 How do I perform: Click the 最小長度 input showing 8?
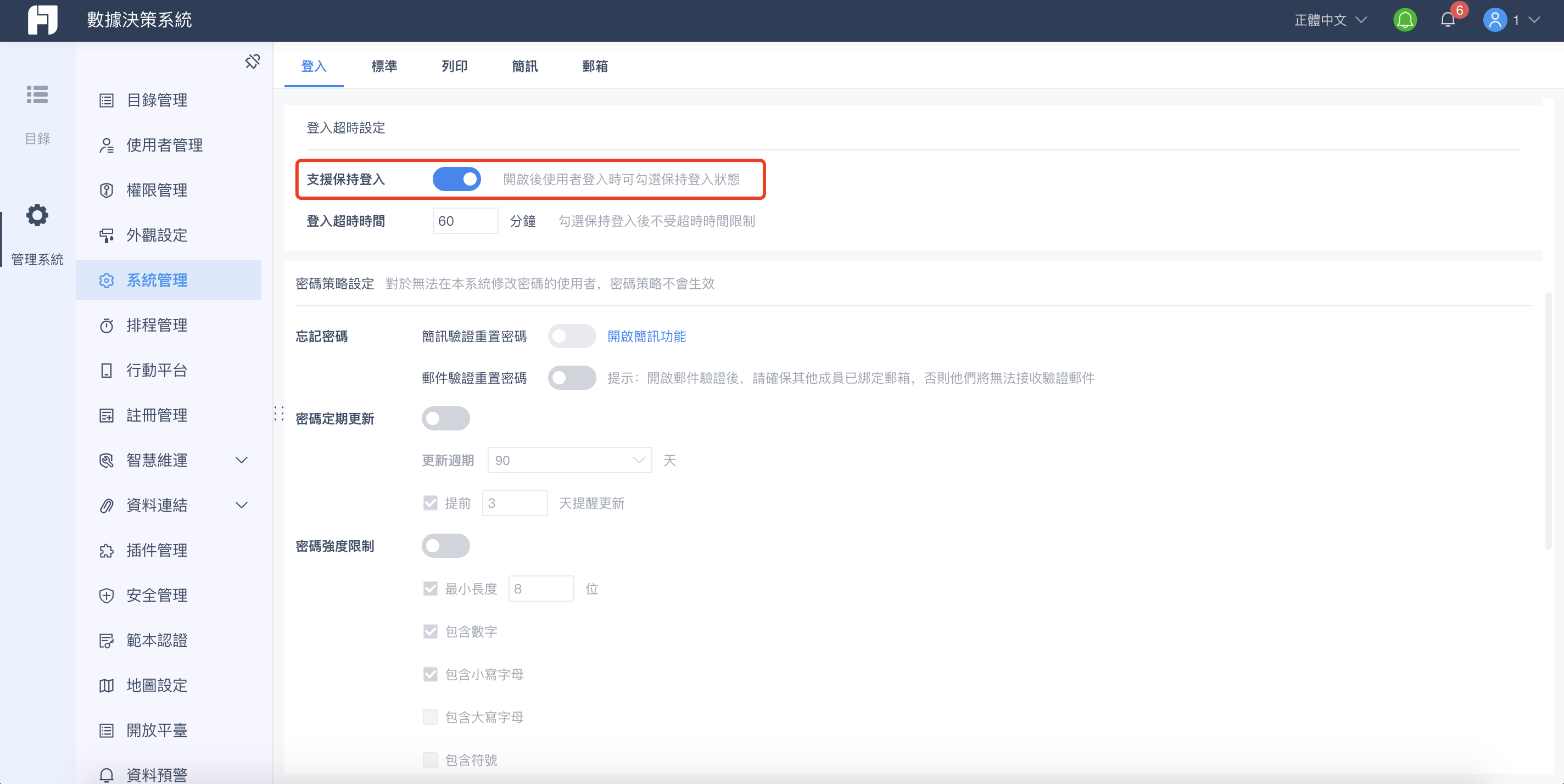541,589
